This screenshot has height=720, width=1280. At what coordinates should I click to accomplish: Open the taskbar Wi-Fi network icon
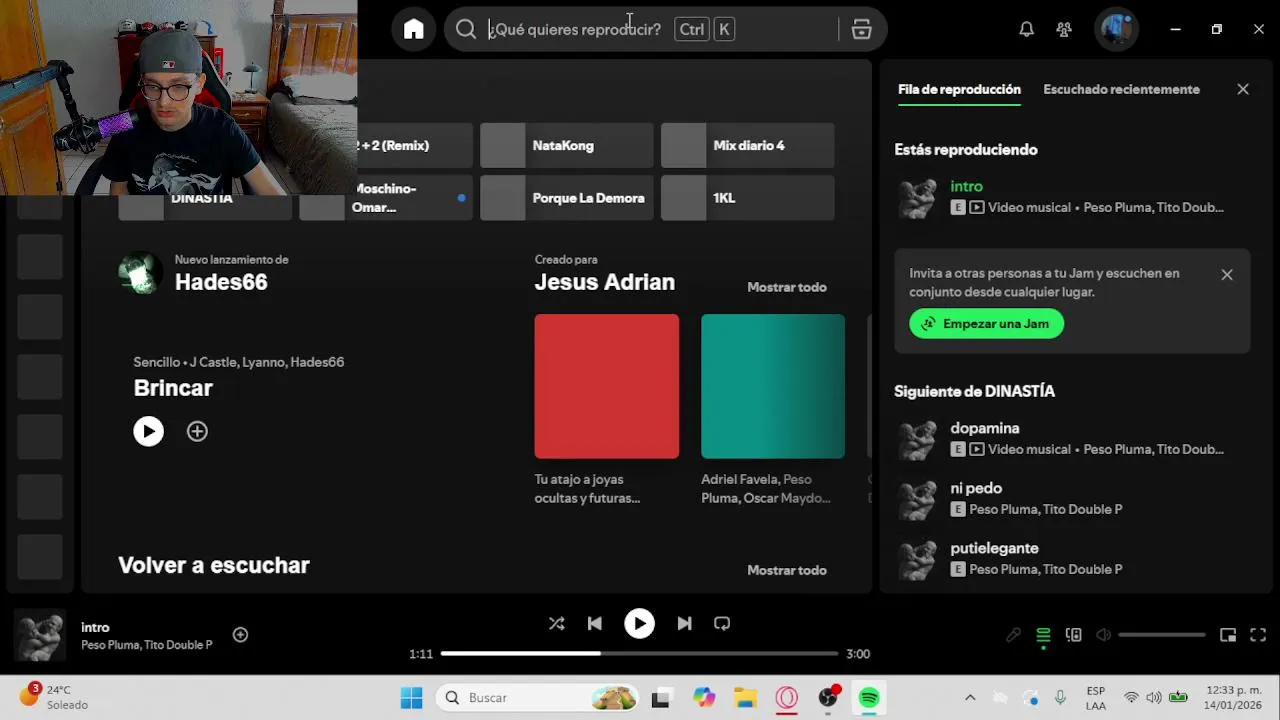tap(1131, 698)
